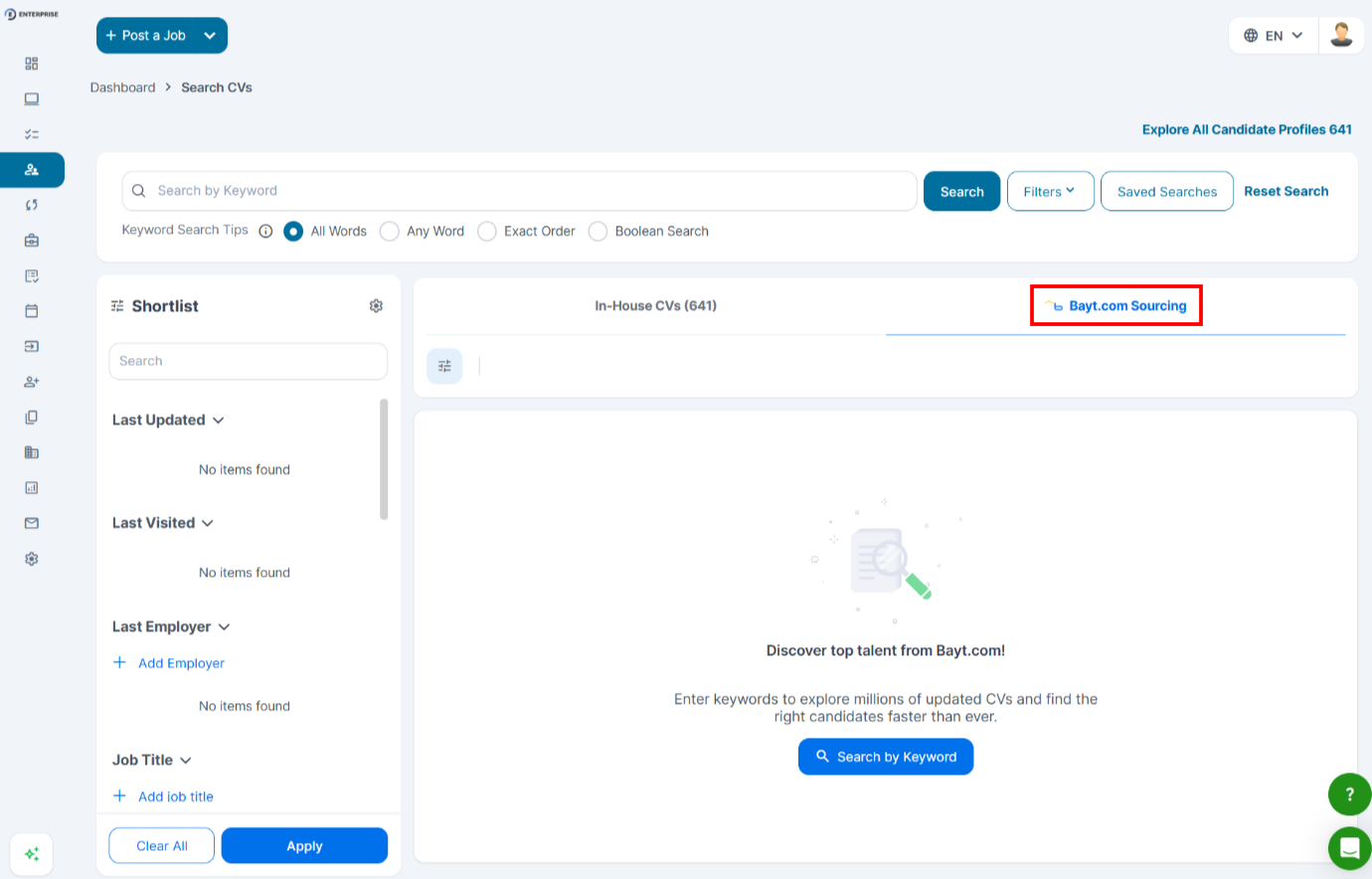
Task: Open the calendar icon in left sidebar
Action: click(32, 311)
